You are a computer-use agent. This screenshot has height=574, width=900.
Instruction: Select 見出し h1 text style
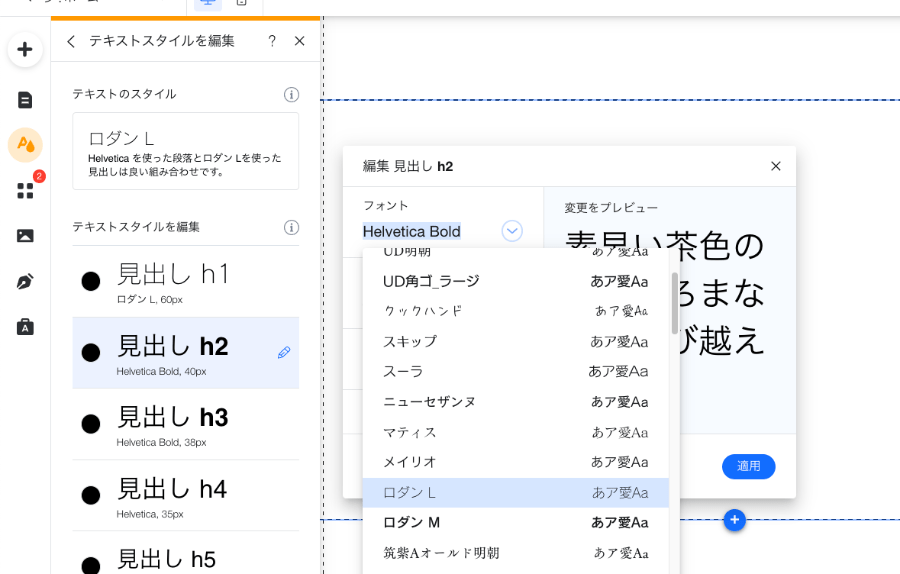[x=185, y=281]
